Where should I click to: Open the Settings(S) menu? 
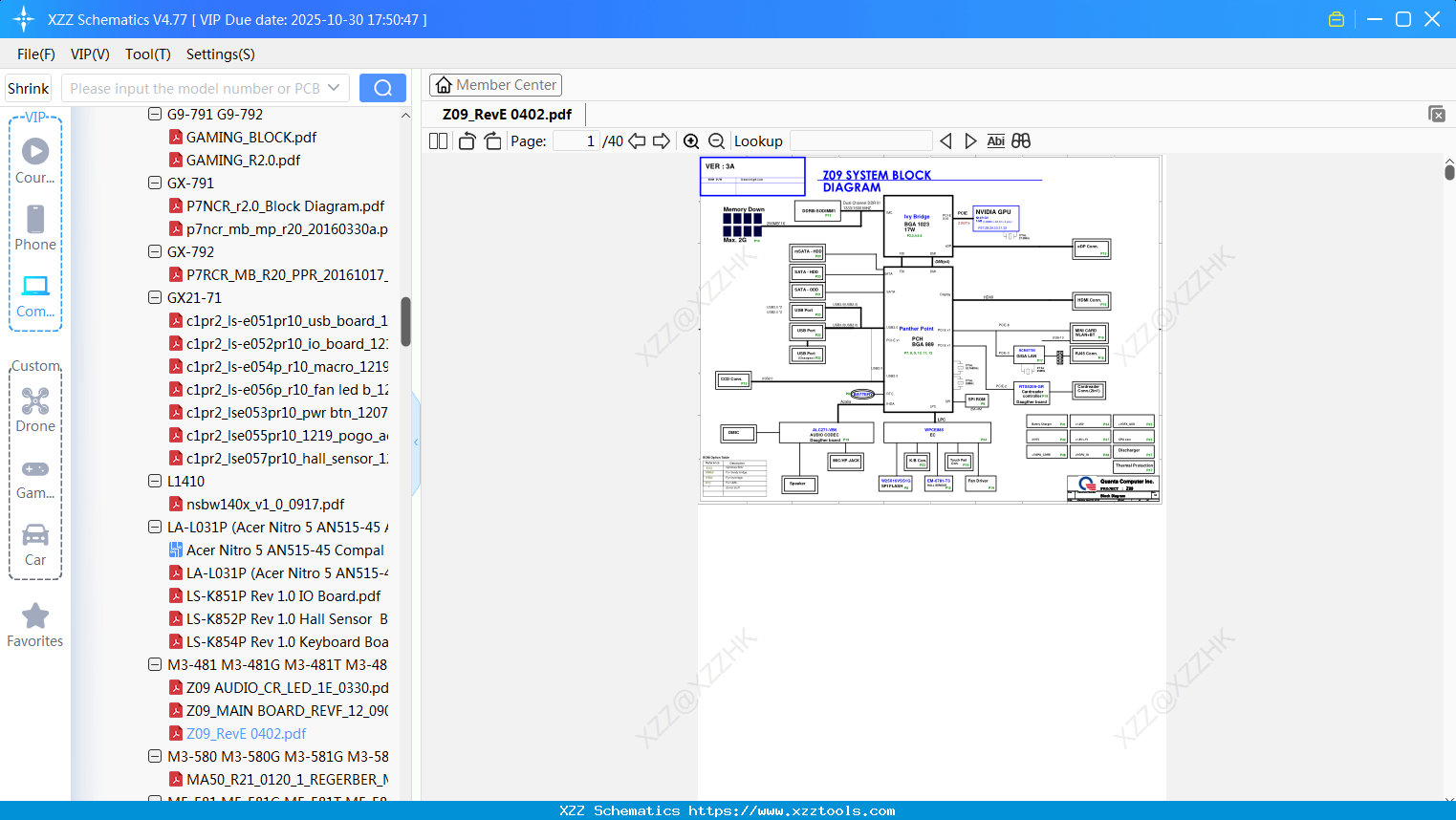point(221,54)
